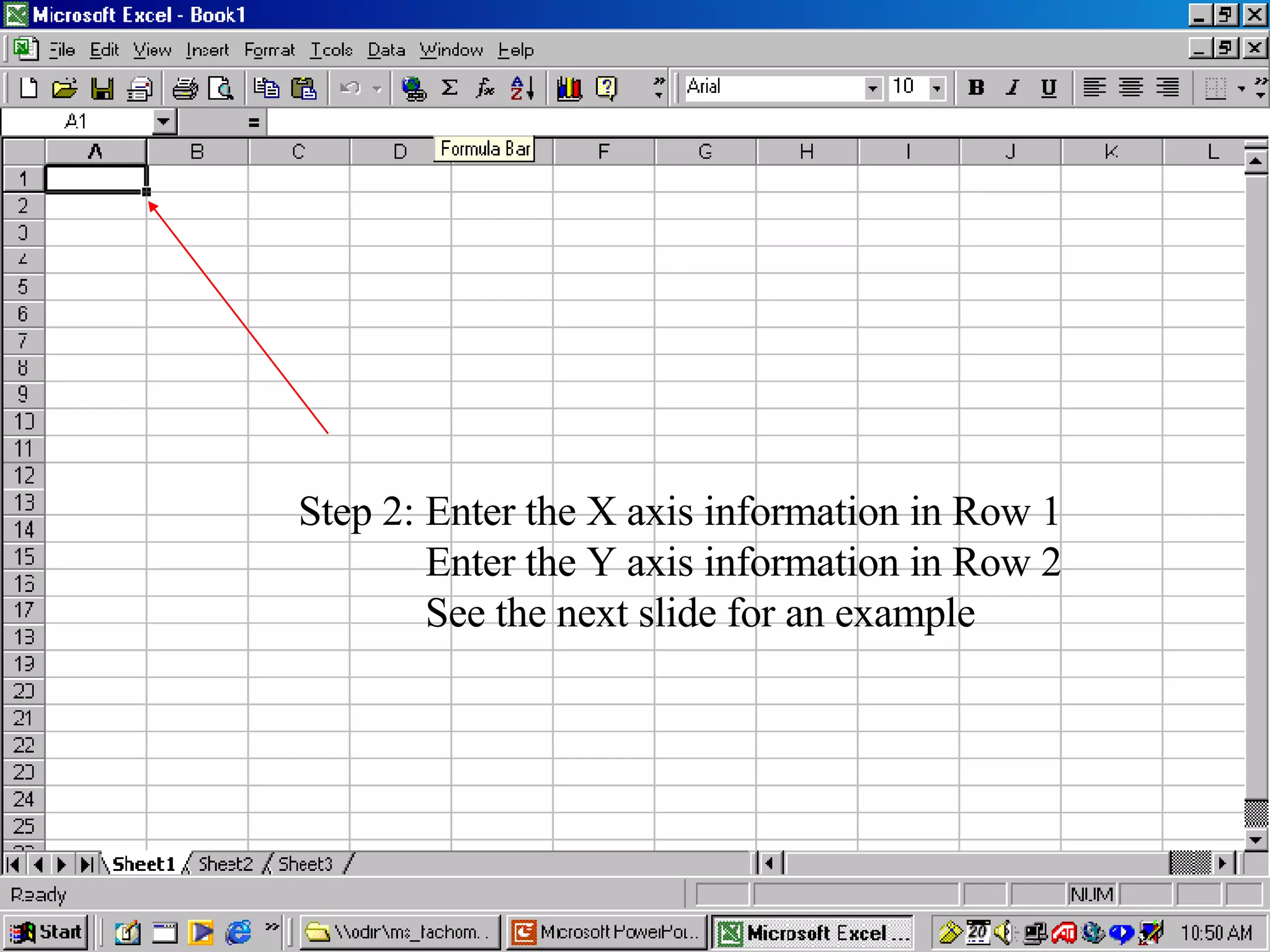Click the Windows Start button
Screen dimensions: 1270x952
47,932
